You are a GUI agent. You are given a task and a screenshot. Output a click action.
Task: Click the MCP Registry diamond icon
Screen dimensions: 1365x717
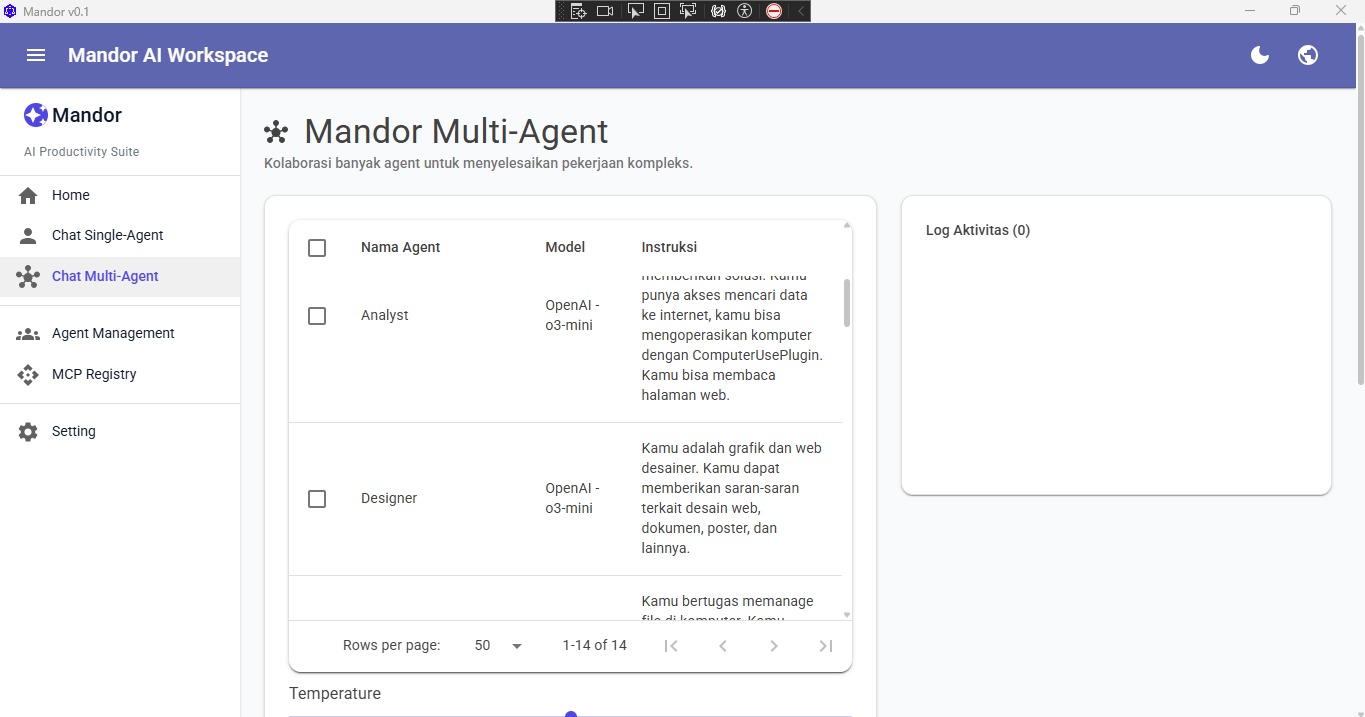click(x=28, y=375)
